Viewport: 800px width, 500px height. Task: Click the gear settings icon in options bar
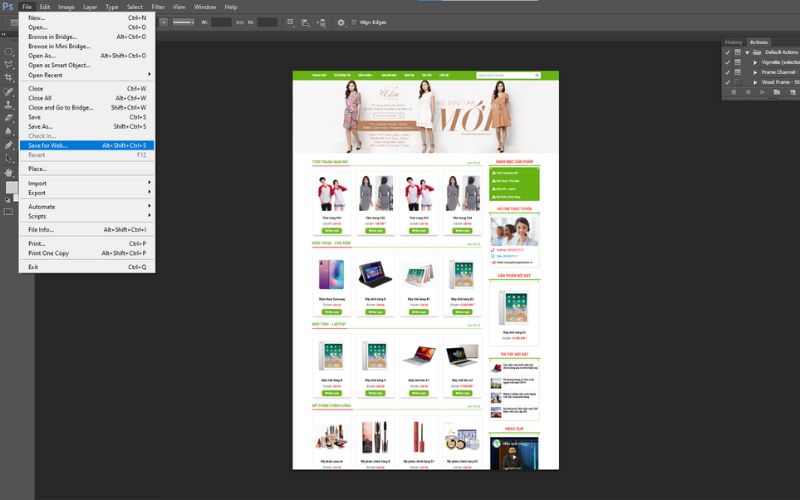pos(341,21)
